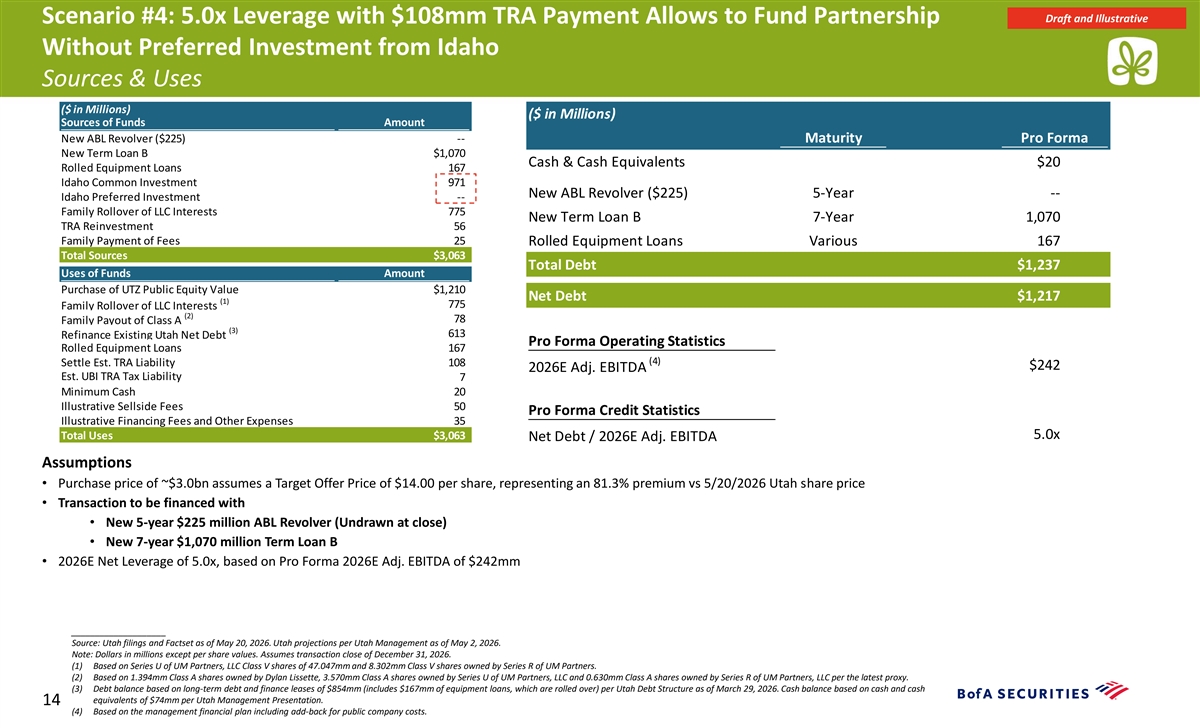This screenshot has width=1200, height=728.
Task: Click the 2026E Adj. EBITDA $242 value
Action: pos(1044,365)
